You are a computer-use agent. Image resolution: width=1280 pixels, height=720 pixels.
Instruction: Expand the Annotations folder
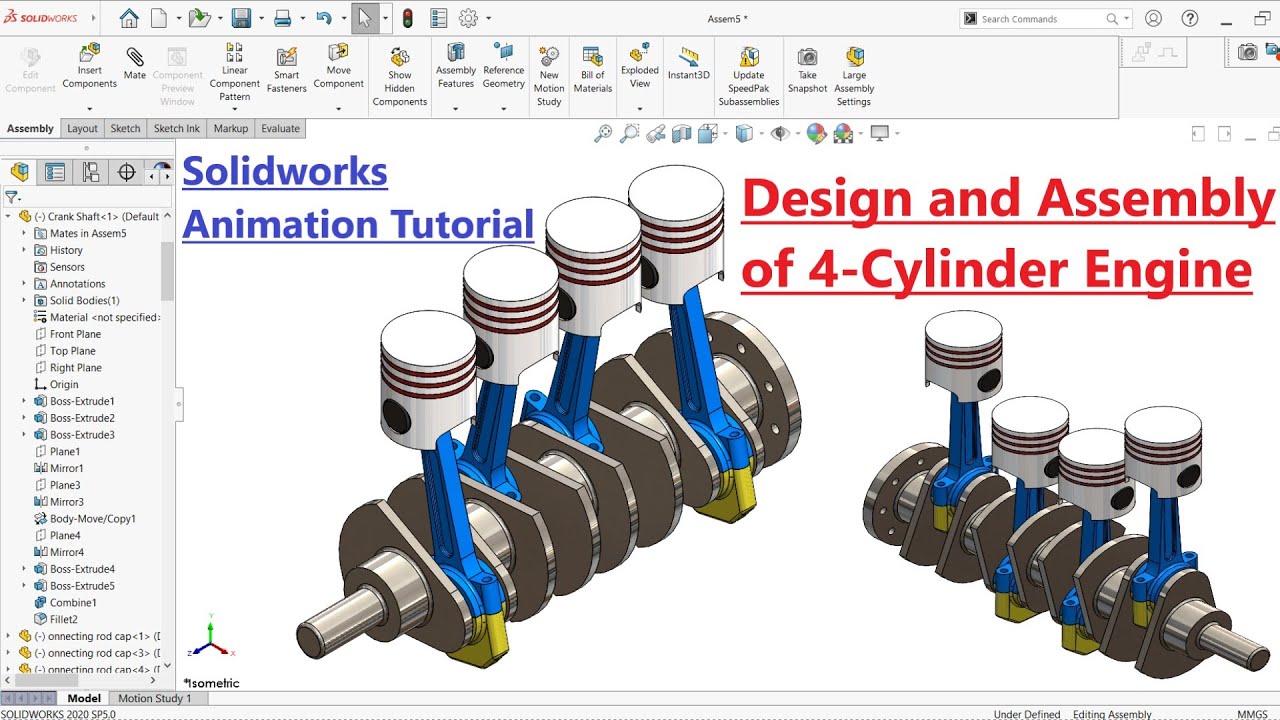click(x=24, y=284)
